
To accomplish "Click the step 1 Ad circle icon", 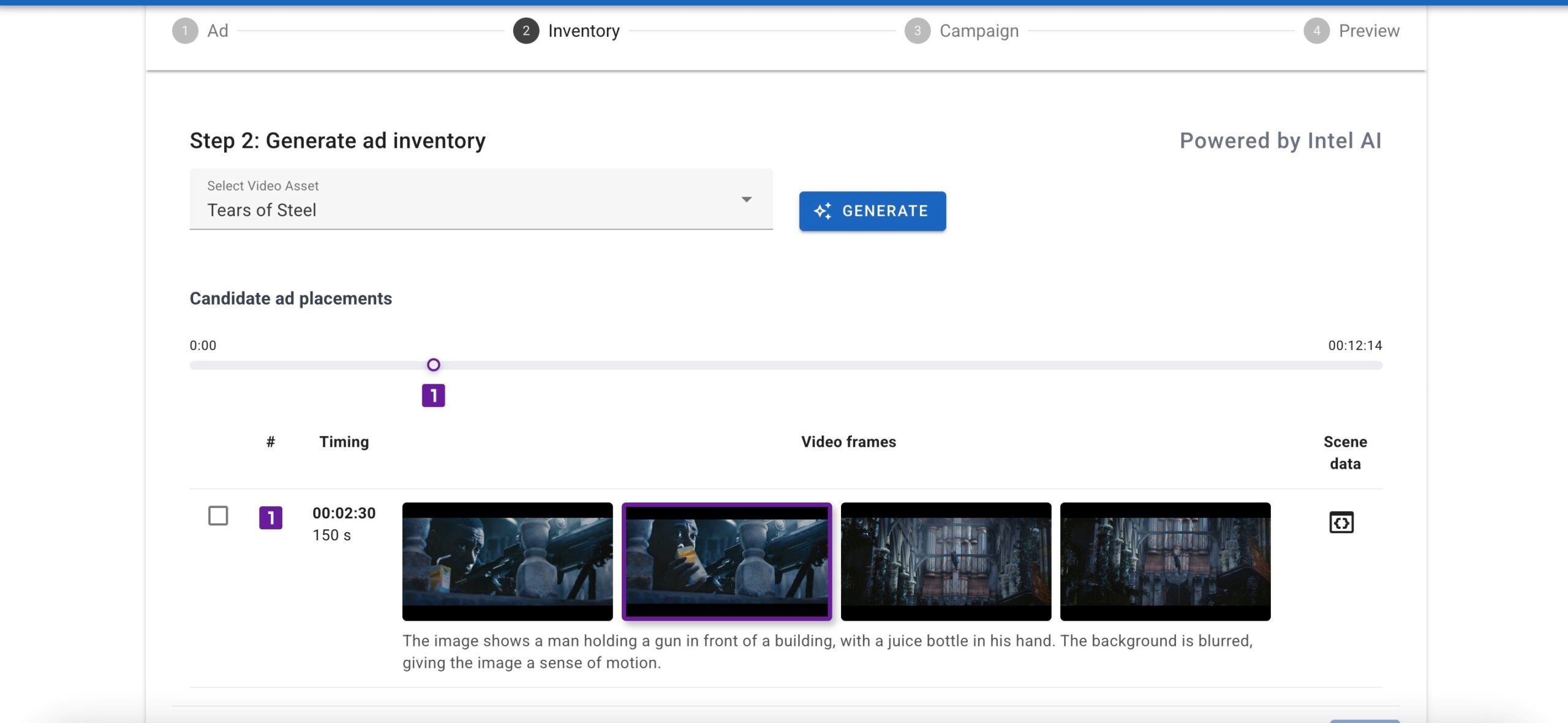I will click(x=185, y=31).
